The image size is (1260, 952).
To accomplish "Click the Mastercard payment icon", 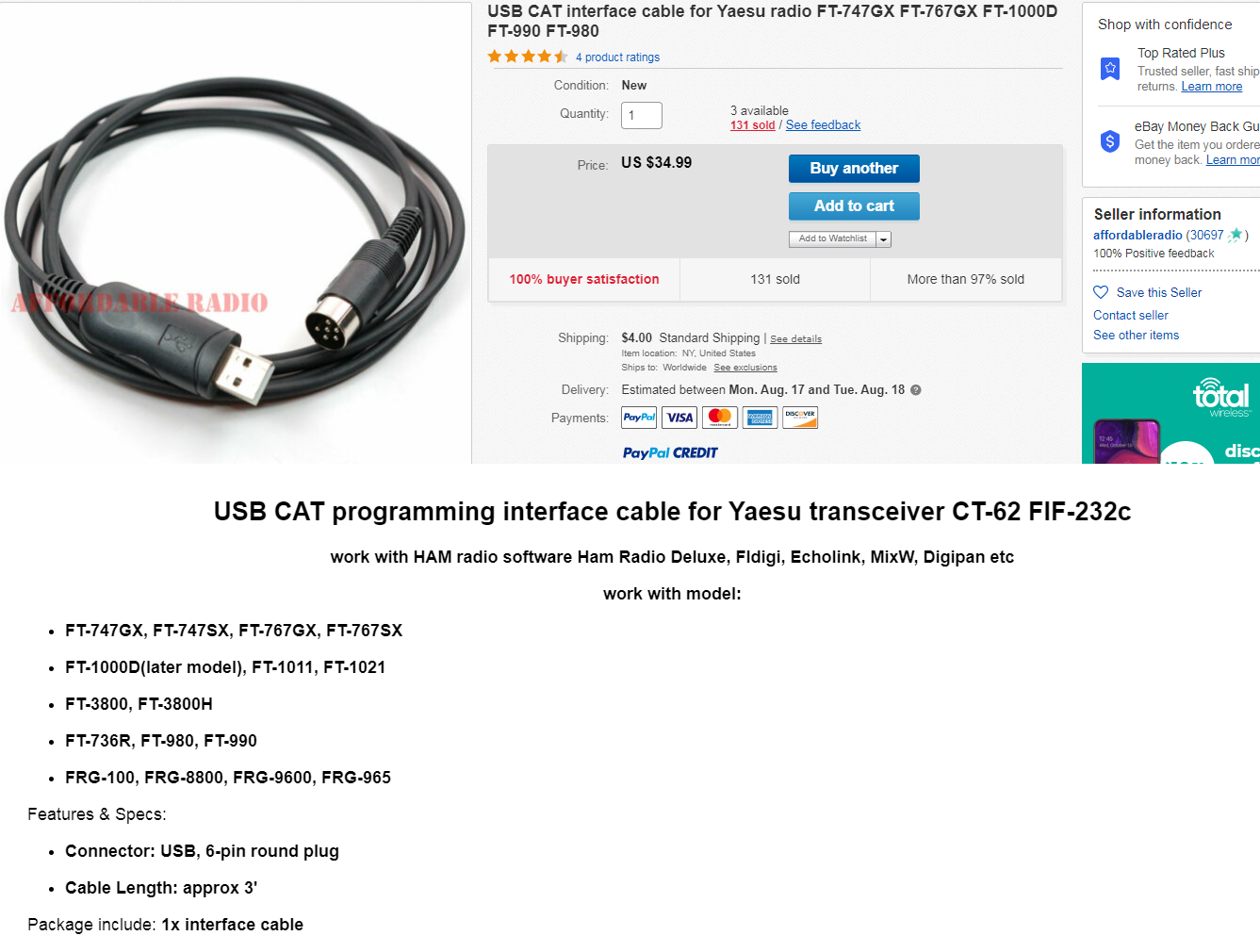I will (x=720, y=418).
